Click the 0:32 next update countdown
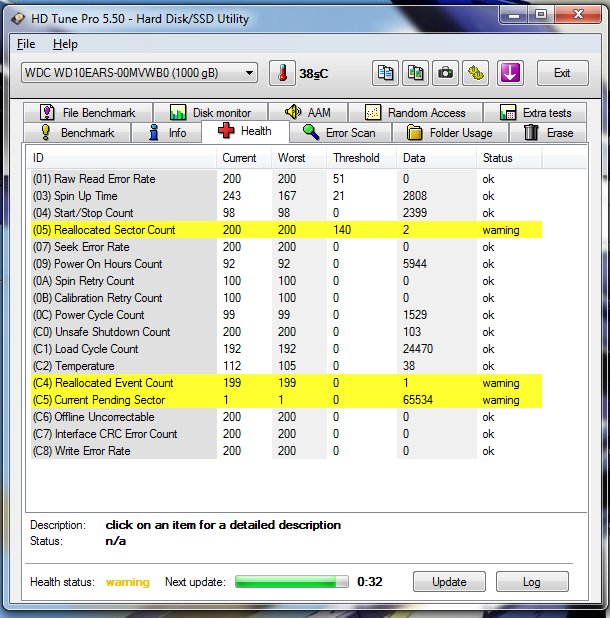Image resolution: width=610 pixels, height=618 pixels. click(x=370, y=582)
